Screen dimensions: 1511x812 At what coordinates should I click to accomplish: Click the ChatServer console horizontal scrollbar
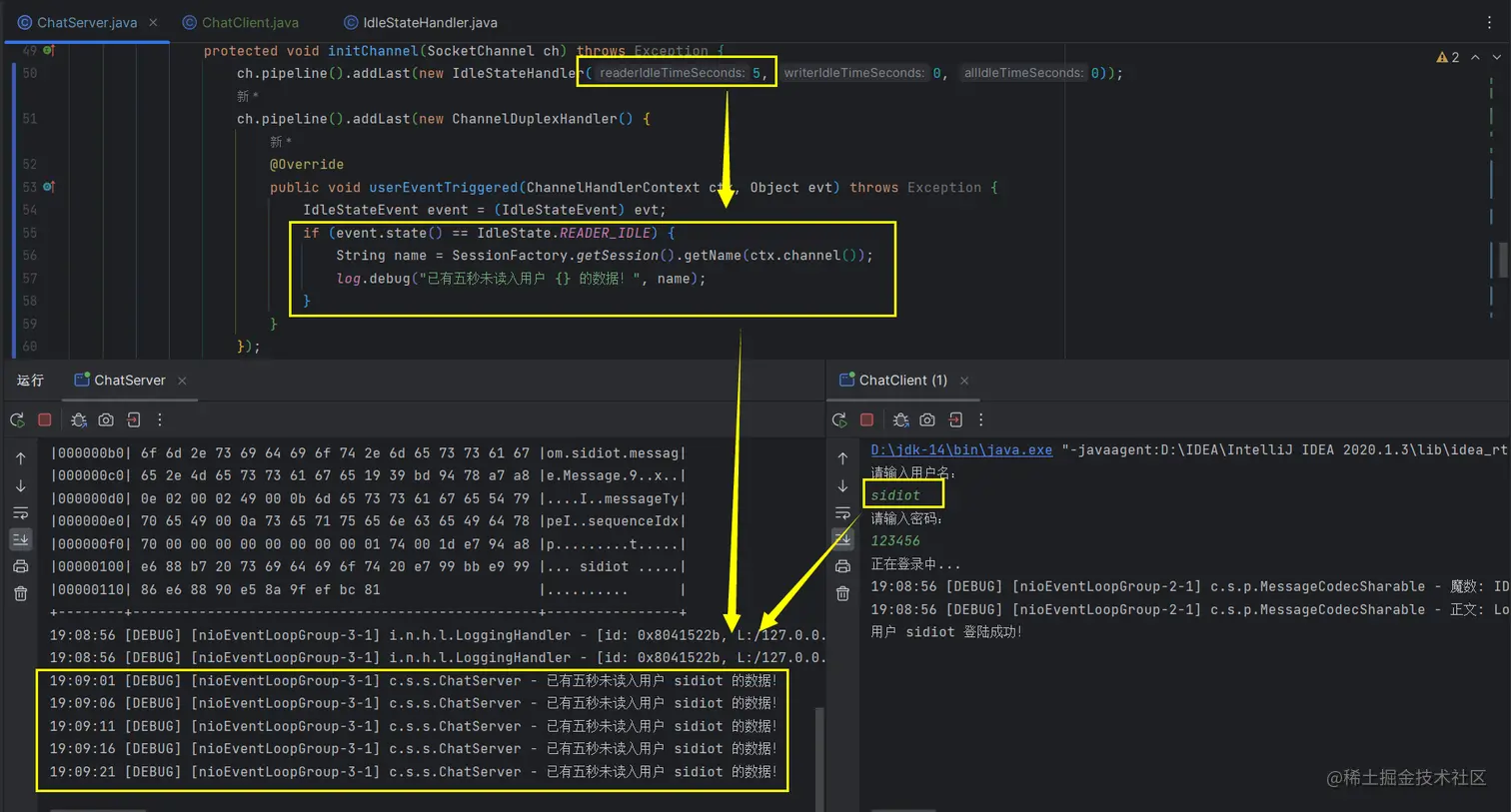click(98, 809)
